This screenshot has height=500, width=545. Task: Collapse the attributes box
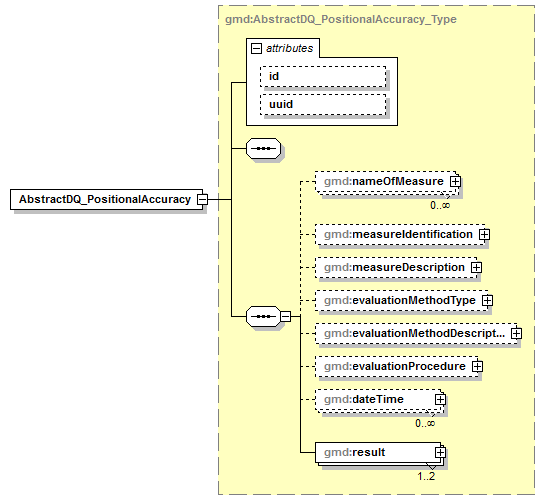click(256, 48)
